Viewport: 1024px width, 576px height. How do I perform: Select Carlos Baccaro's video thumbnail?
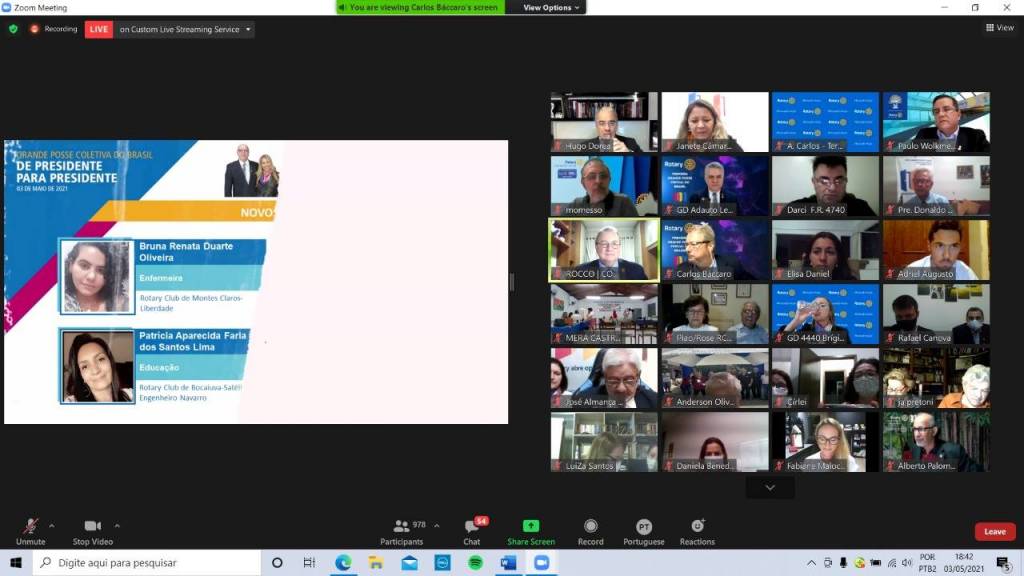pos(715,250)
